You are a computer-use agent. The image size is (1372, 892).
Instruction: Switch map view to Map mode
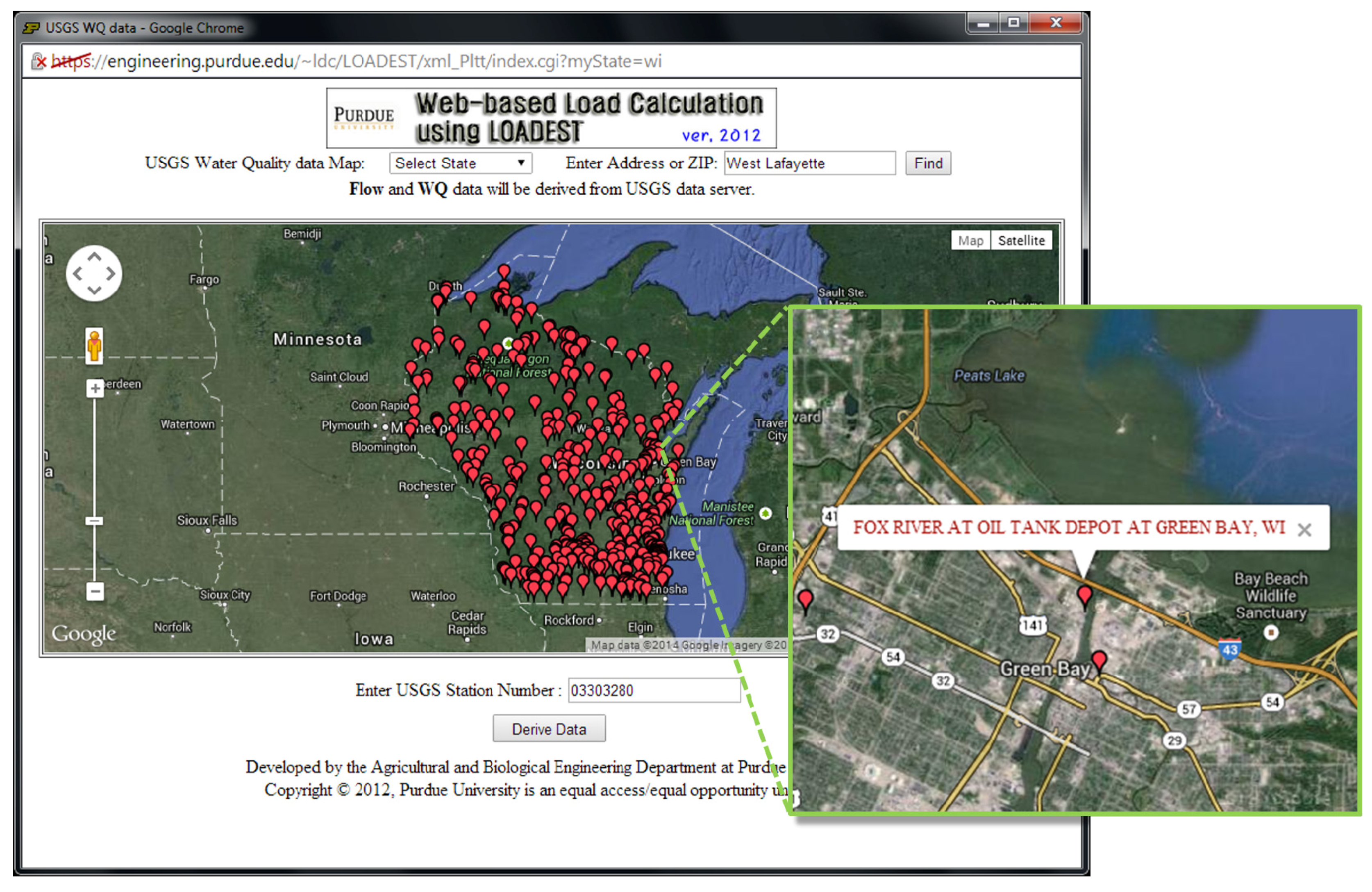[x=971, y=241]
